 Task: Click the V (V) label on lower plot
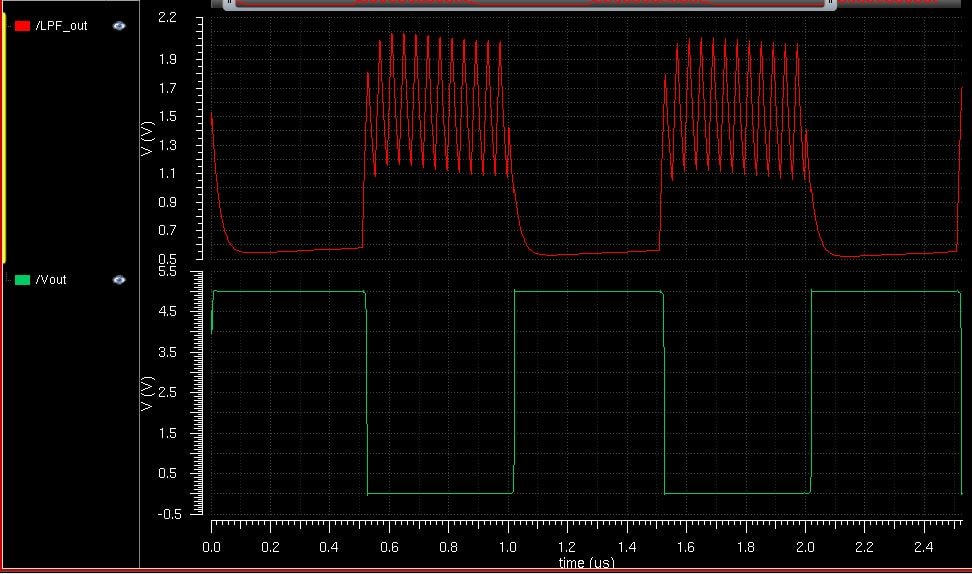[x=149, y=393]
